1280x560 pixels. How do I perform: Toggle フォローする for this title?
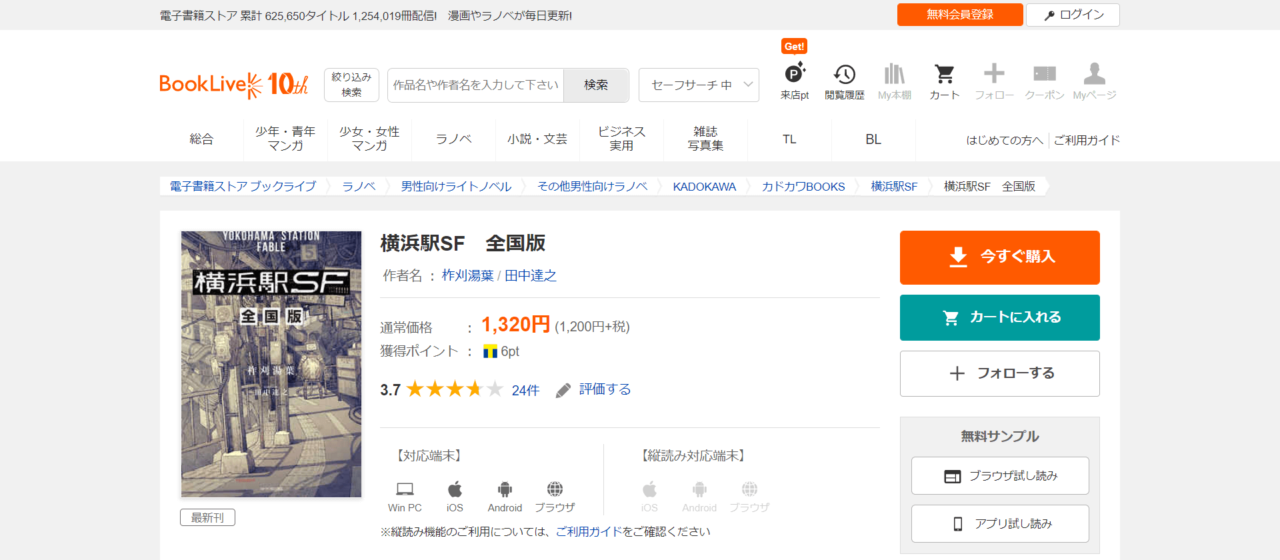pos(999,373)
